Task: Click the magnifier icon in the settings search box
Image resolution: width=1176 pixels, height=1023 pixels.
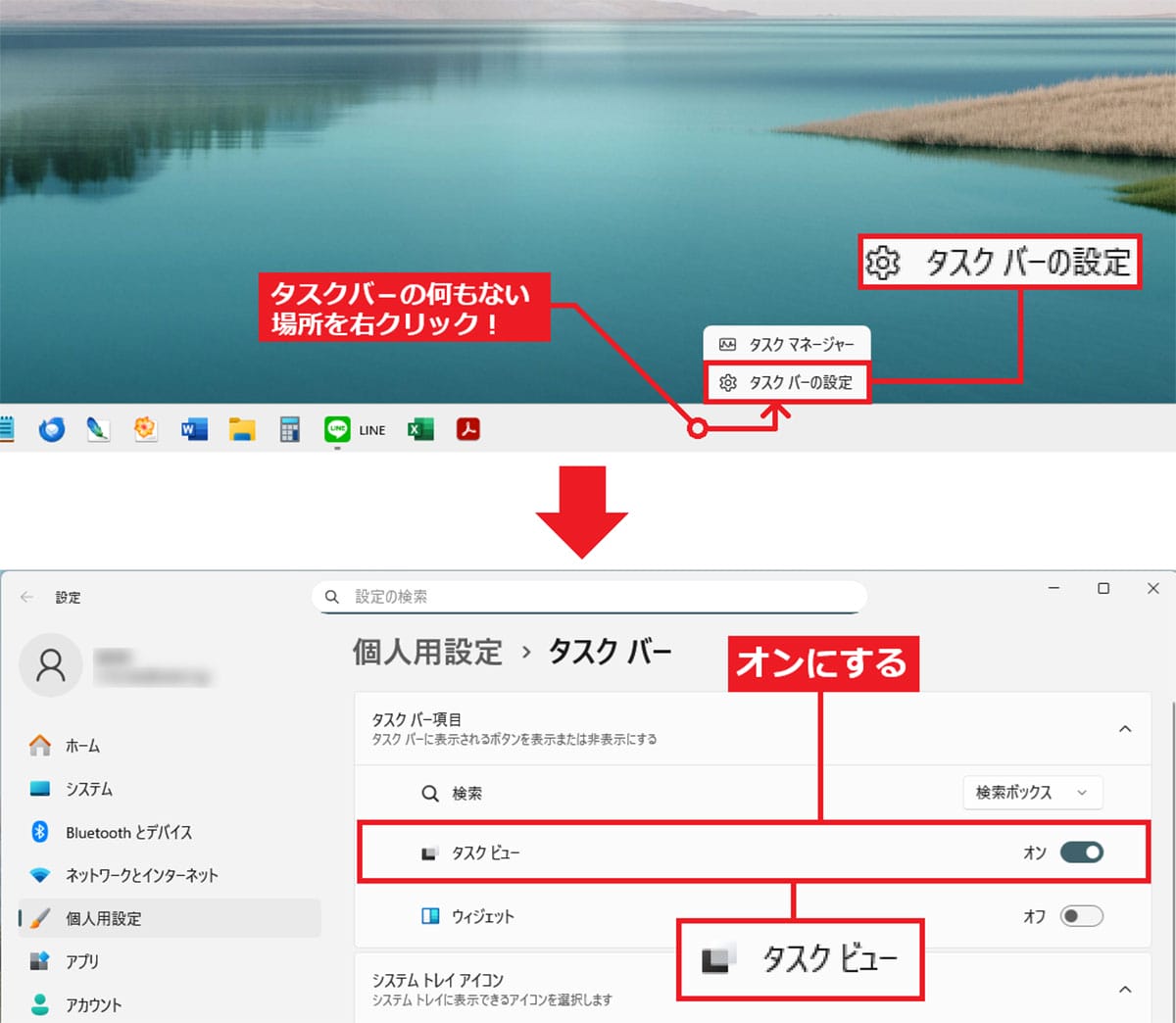Action: tap(332, 597)
